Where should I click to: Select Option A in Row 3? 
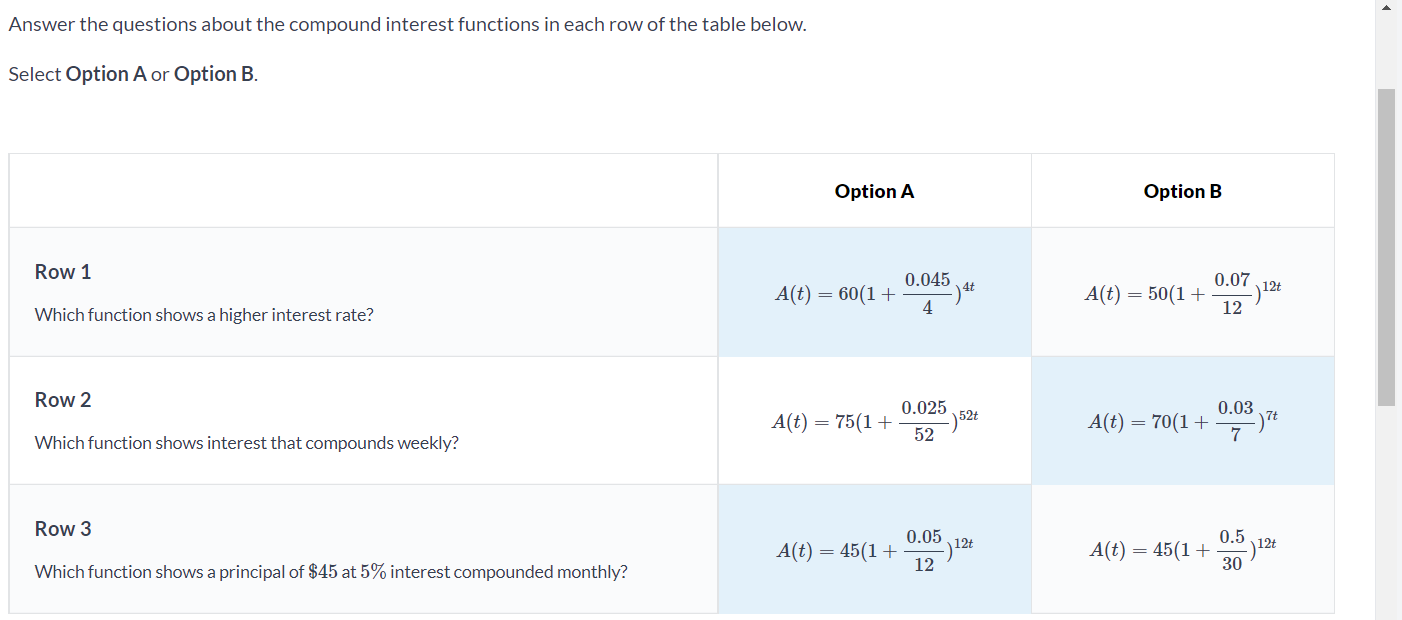point(874,548)
